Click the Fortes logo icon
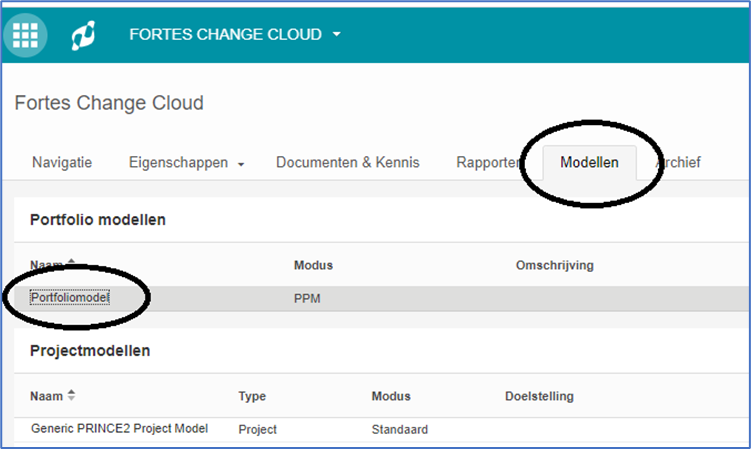 (x=83, y=35)
